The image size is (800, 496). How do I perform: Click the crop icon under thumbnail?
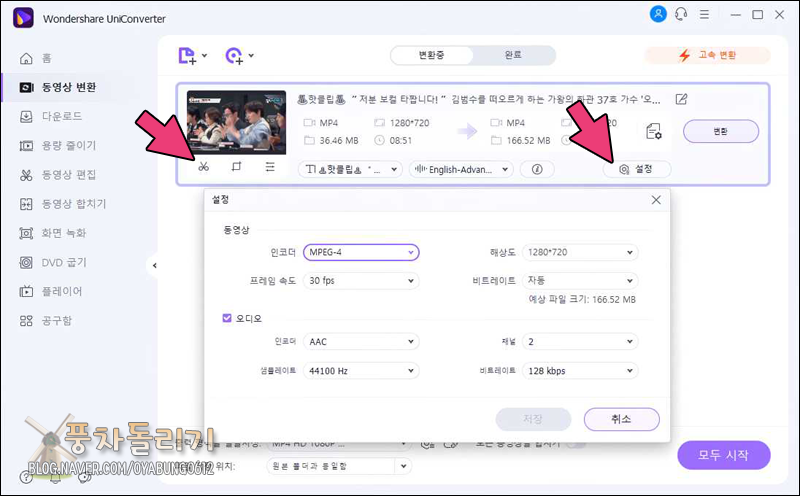[236, 167]
